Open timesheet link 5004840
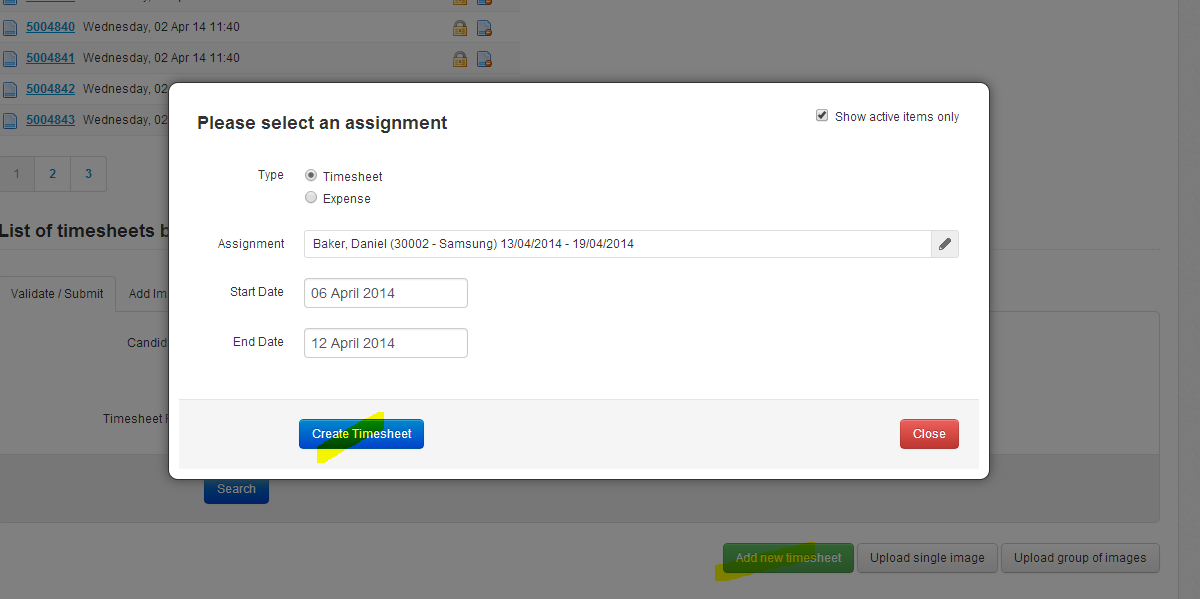 click(50, 27)
